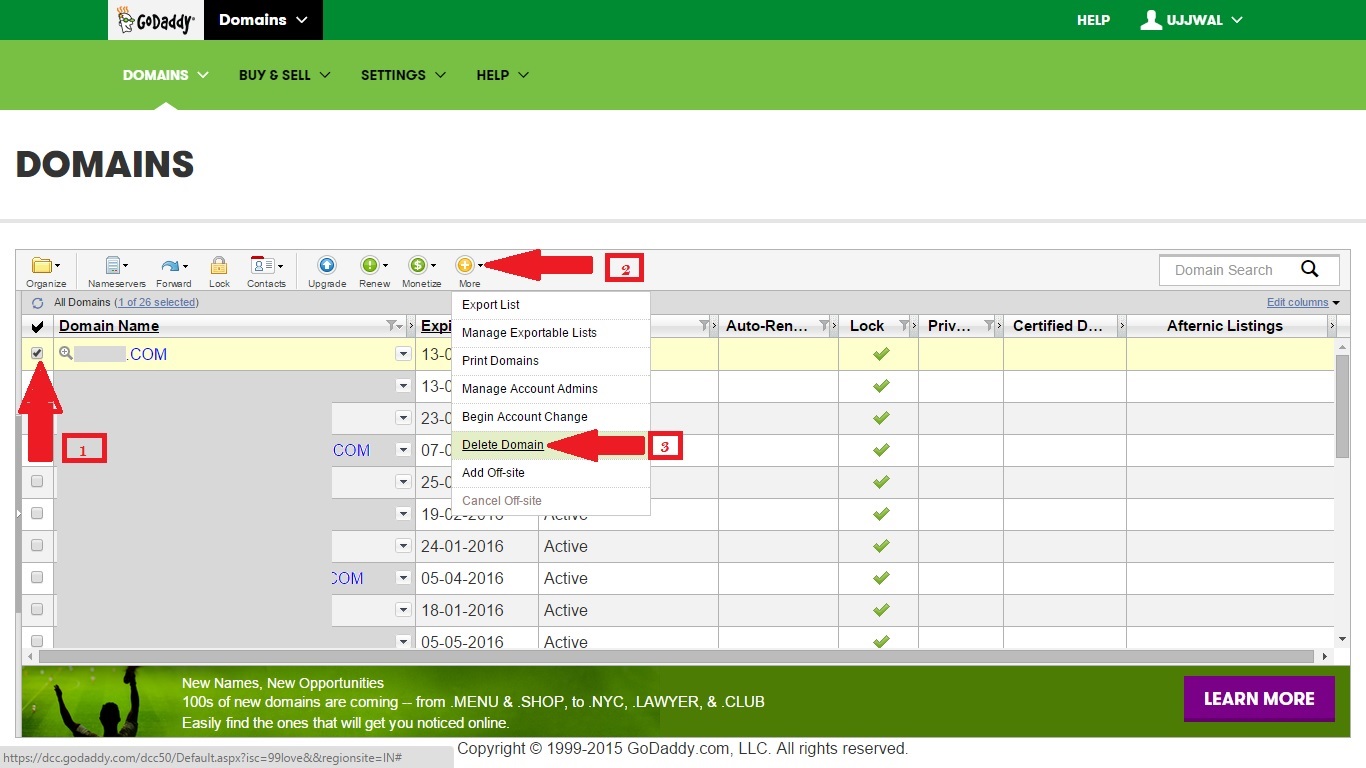
Task: Open the row dropdown in the 24-01-2016 row
Action: coord(403,546)
